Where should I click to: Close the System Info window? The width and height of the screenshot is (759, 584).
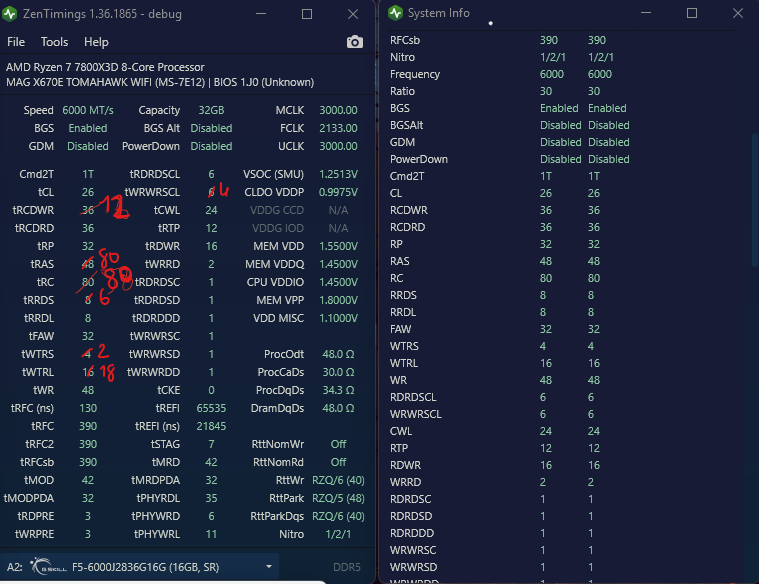[x=738, y=13]
